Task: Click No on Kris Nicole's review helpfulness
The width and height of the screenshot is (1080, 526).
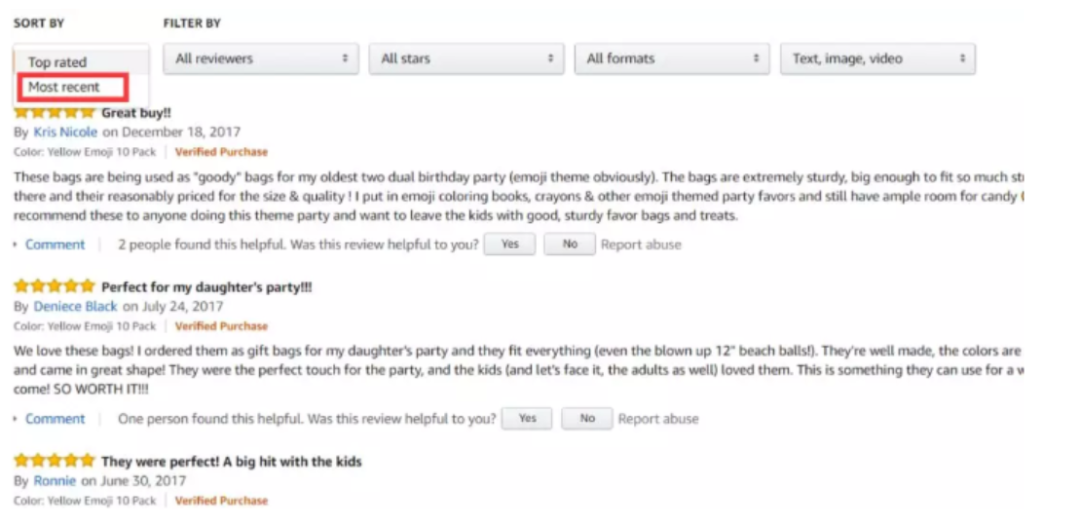Action: (x=570, y=244)
